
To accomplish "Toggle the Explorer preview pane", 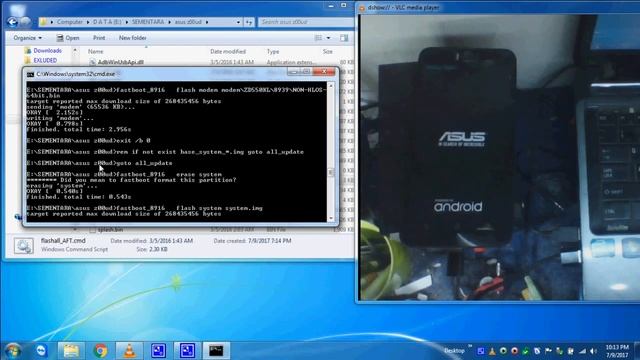I will 344,38.
